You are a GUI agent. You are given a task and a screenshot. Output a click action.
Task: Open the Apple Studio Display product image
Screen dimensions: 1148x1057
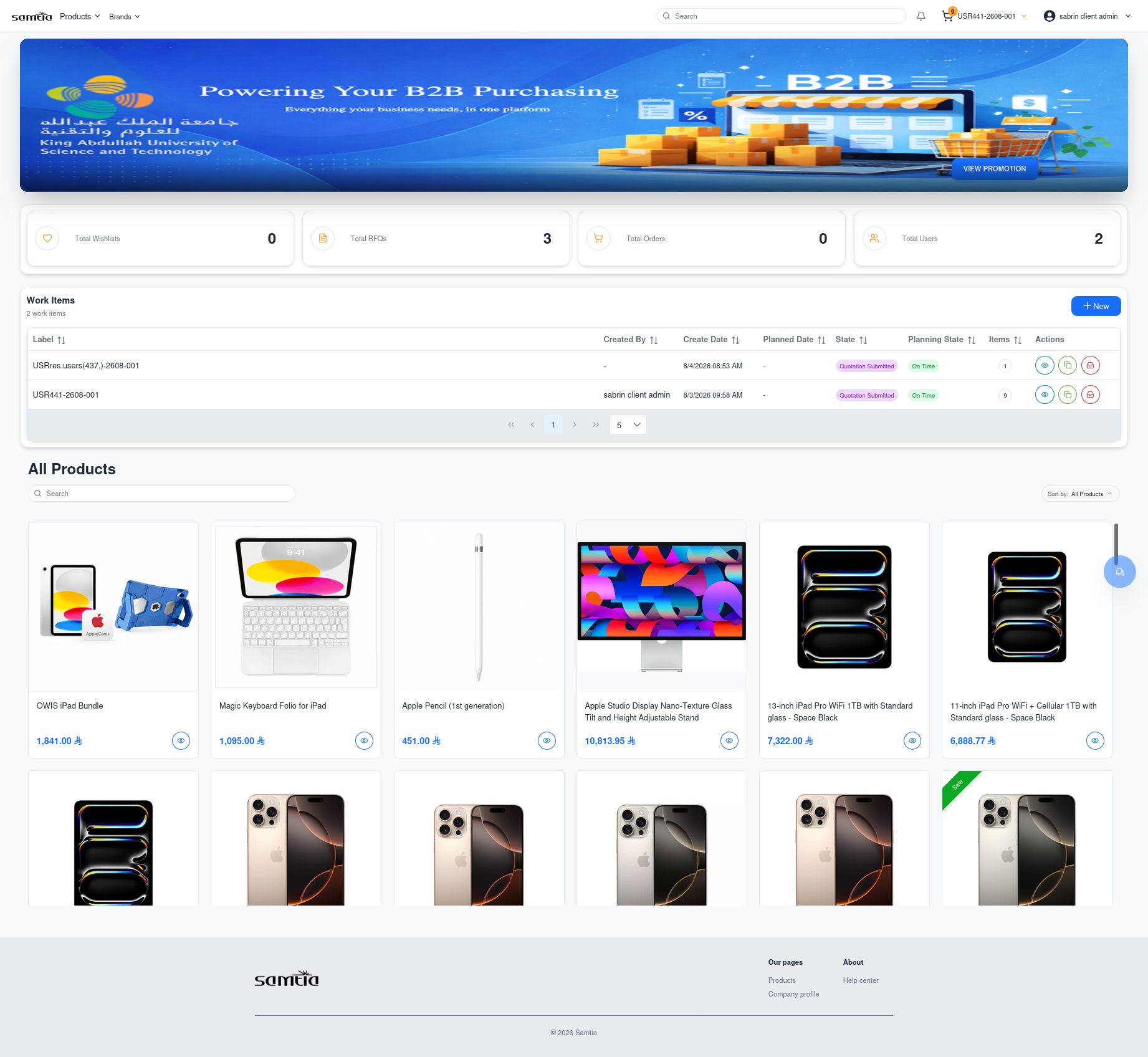coord(662,607)
